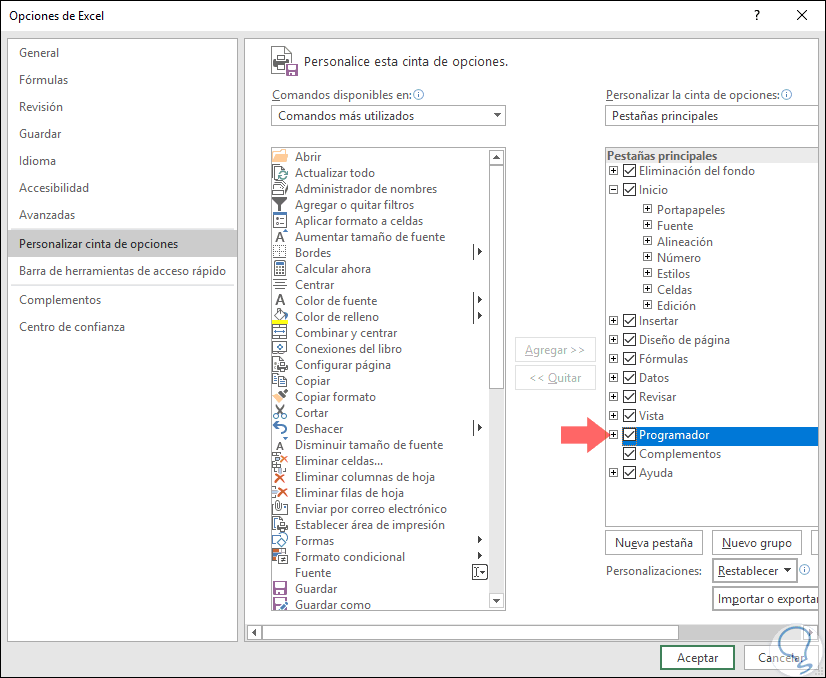Click the Enviar por correo electrónico icon

point(280,508)
